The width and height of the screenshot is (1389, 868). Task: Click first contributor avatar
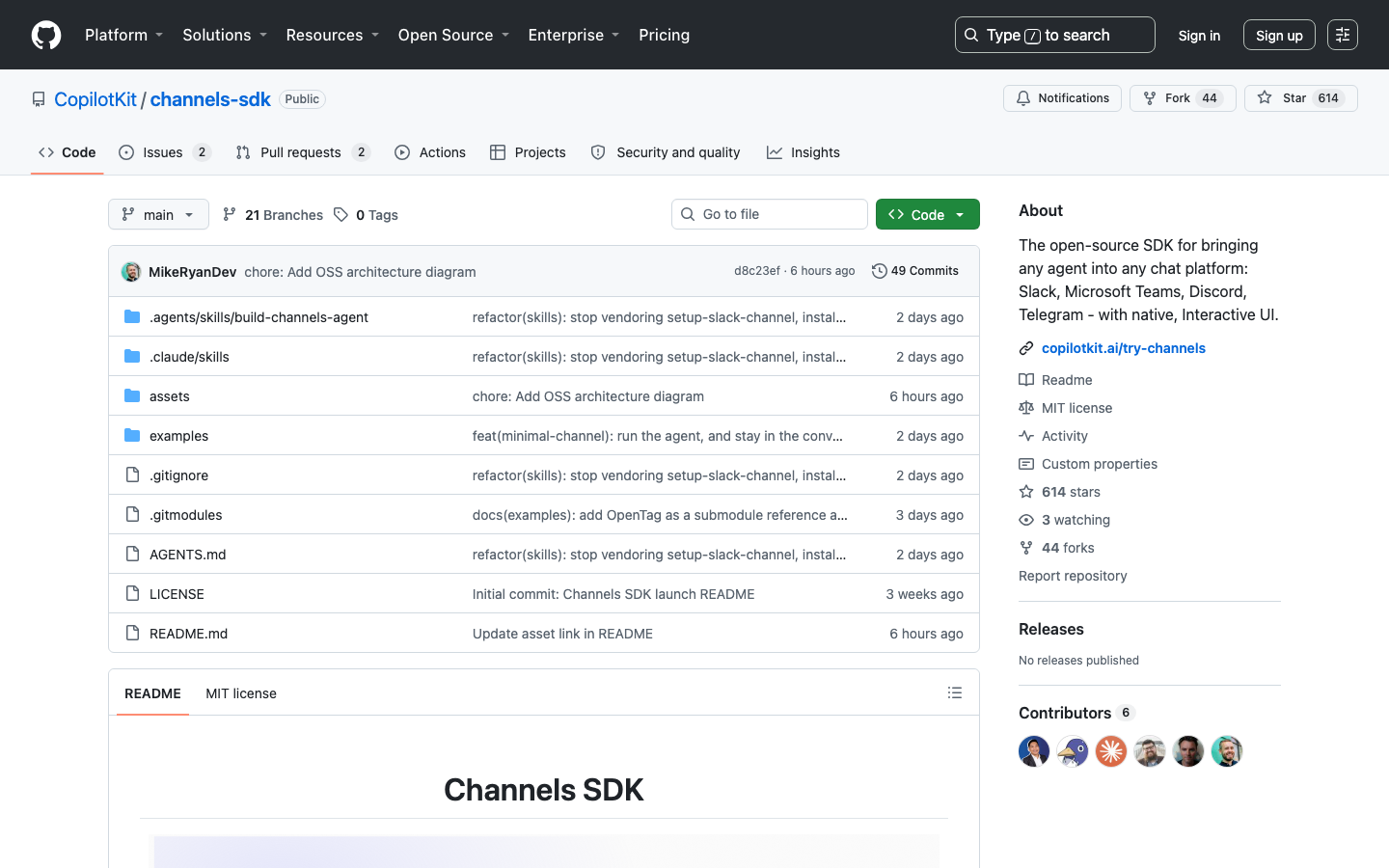click(x=1034, y=751)
